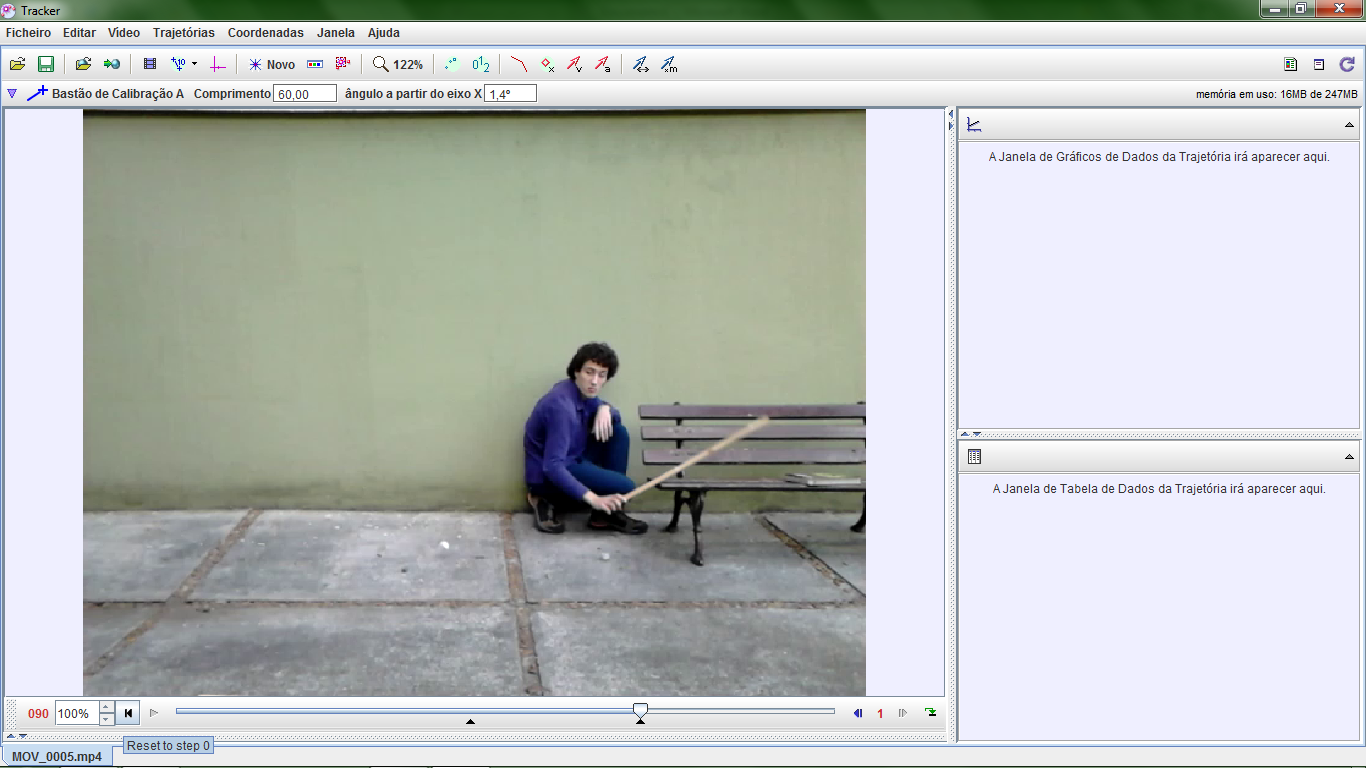Open Janela menu

336,33
